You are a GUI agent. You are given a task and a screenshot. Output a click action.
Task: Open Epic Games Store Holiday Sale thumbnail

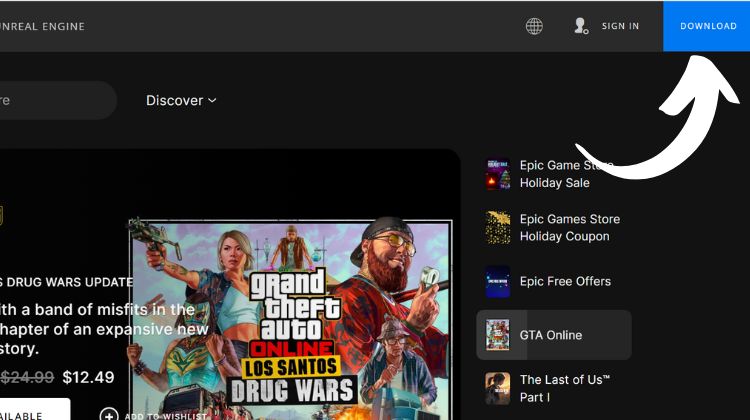tap(497, 174)
